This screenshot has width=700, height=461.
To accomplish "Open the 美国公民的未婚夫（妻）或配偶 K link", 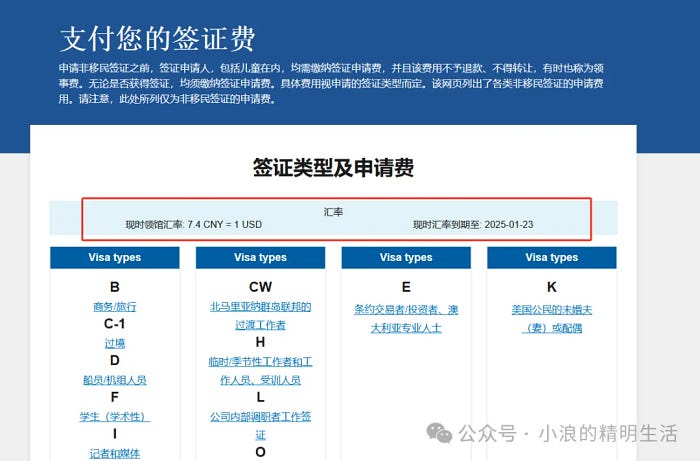I will point(552,319).
